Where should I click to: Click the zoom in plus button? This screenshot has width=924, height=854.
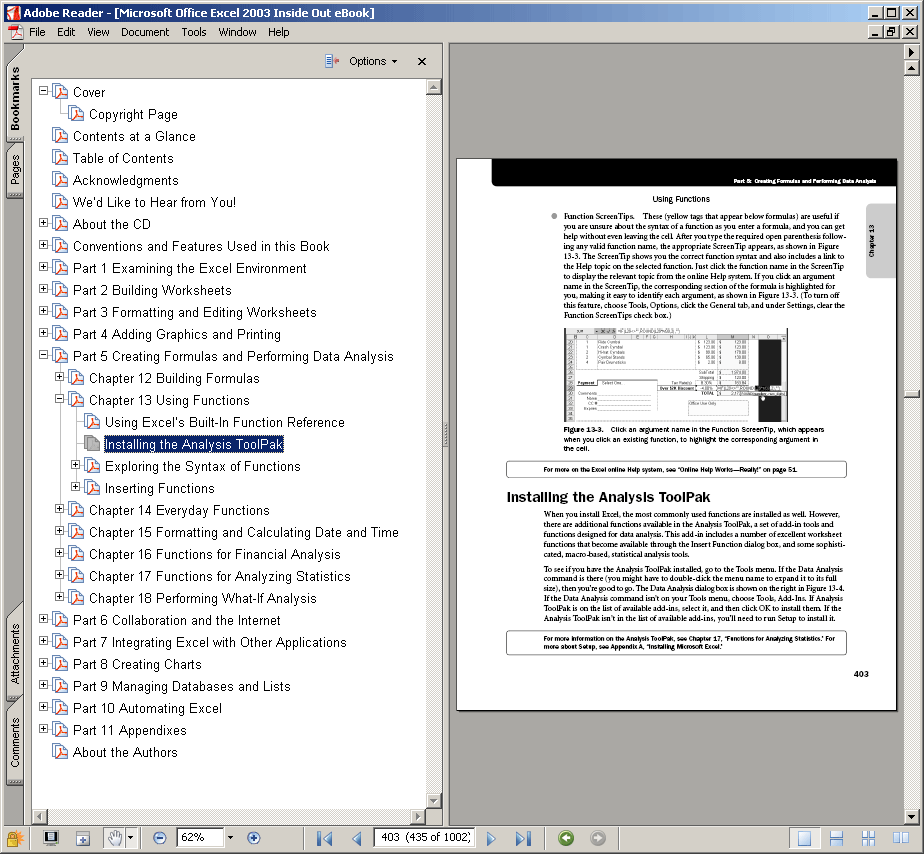tap(253, 837)
